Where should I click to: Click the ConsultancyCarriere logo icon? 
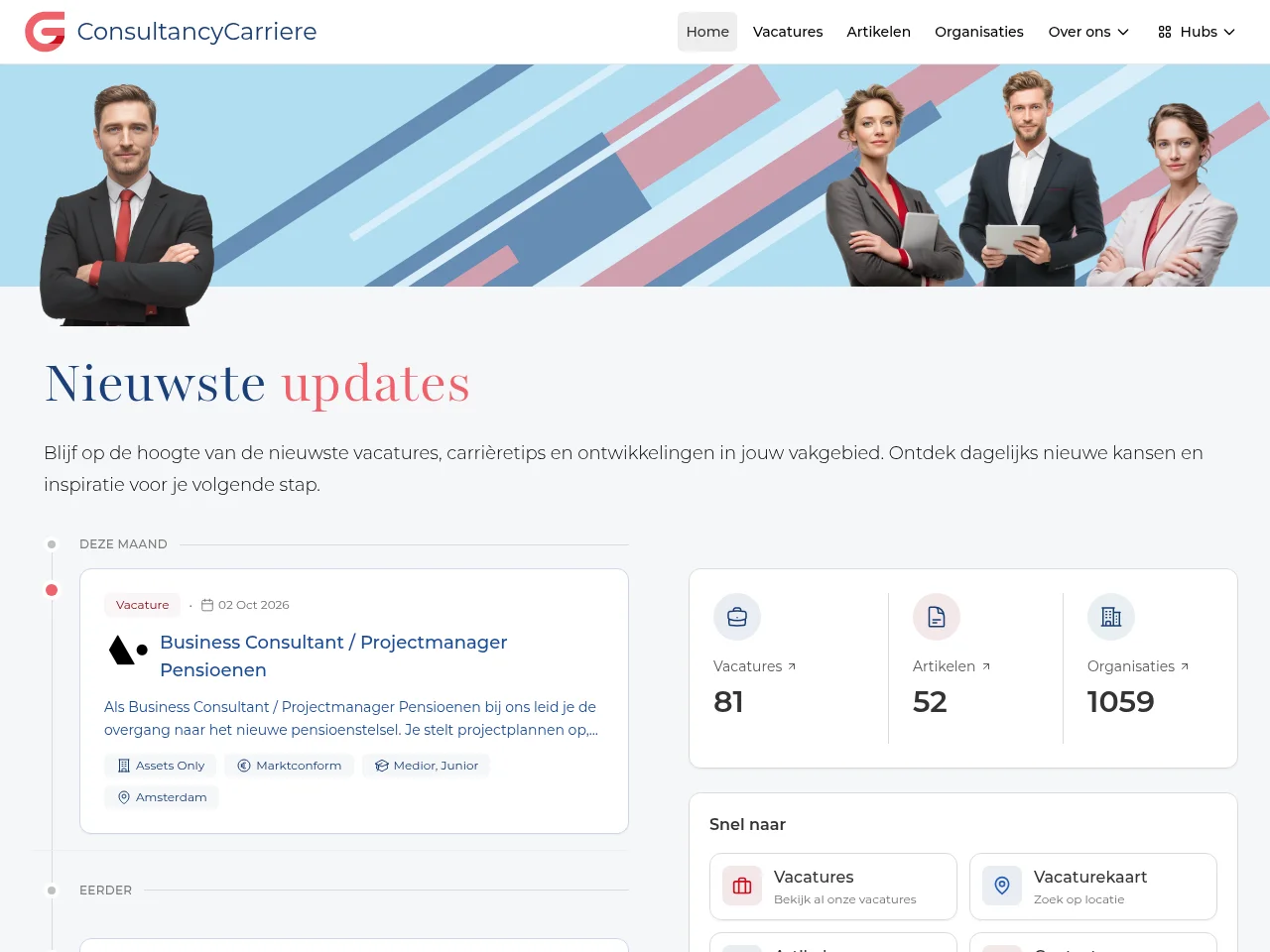tap(45, 32)
